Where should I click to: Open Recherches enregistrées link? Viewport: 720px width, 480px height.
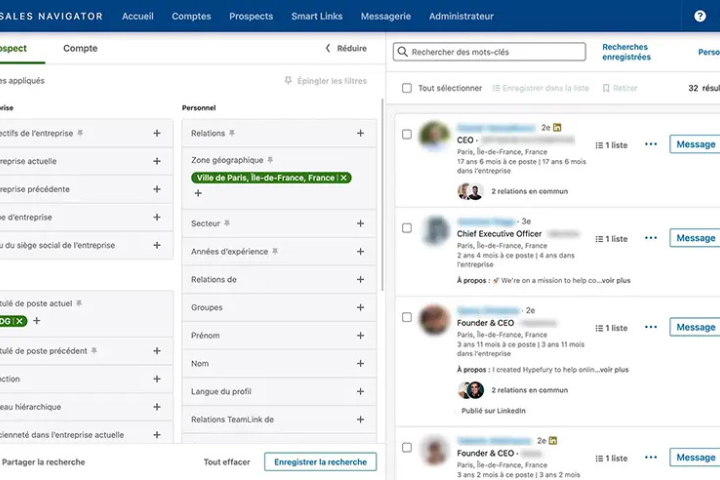tap(626, 52)
